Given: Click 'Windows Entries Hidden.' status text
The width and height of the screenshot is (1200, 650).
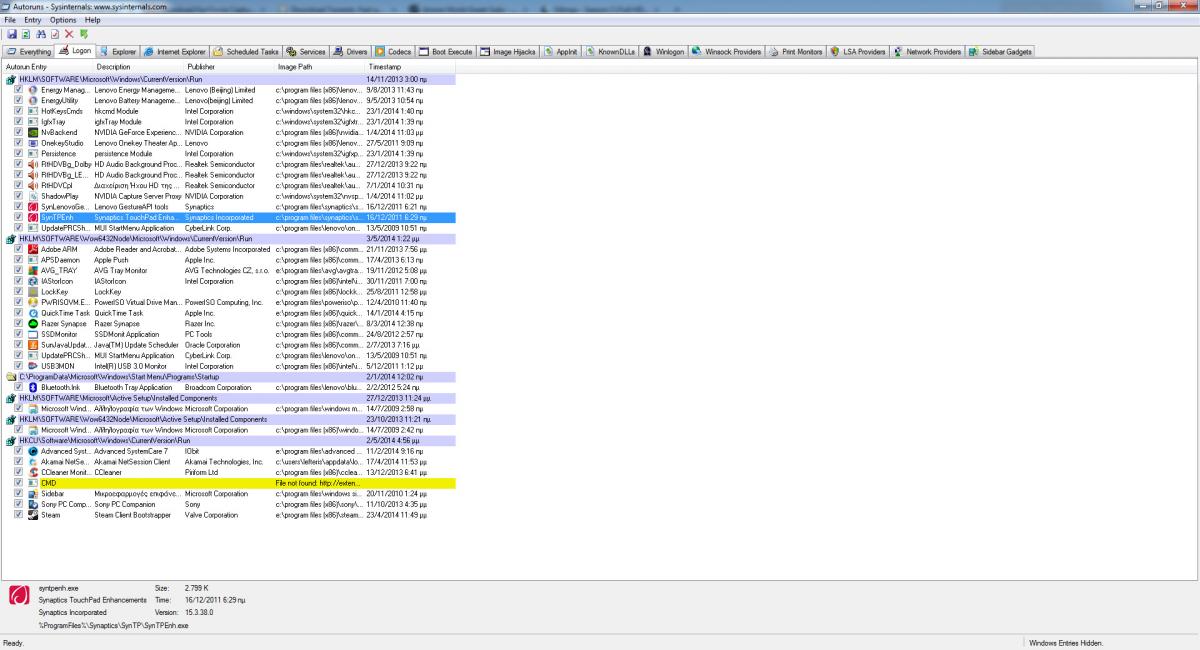Looking at the screenshot, I should coord(1065,643).
